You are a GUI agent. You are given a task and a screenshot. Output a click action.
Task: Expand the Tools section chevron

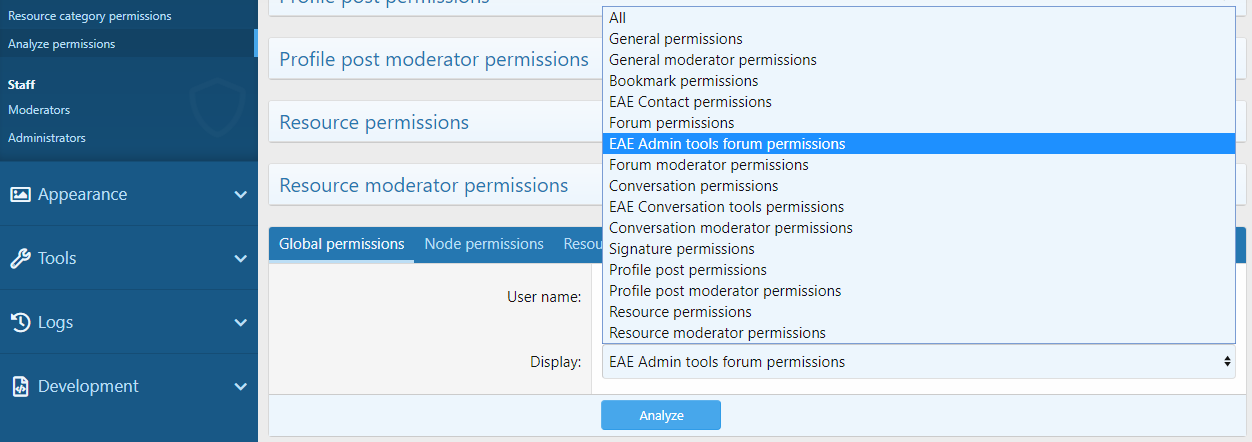coord(240,258)
